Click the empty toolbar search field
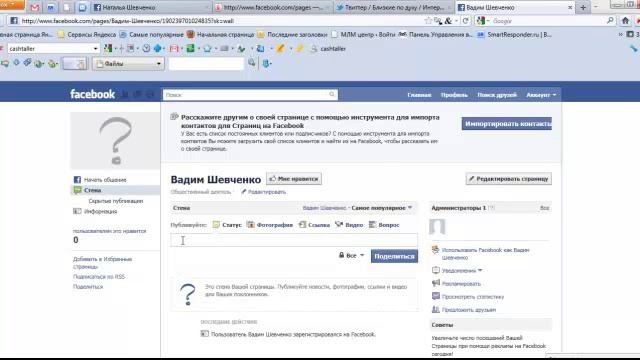640x360 pixels. click(206, 64)
